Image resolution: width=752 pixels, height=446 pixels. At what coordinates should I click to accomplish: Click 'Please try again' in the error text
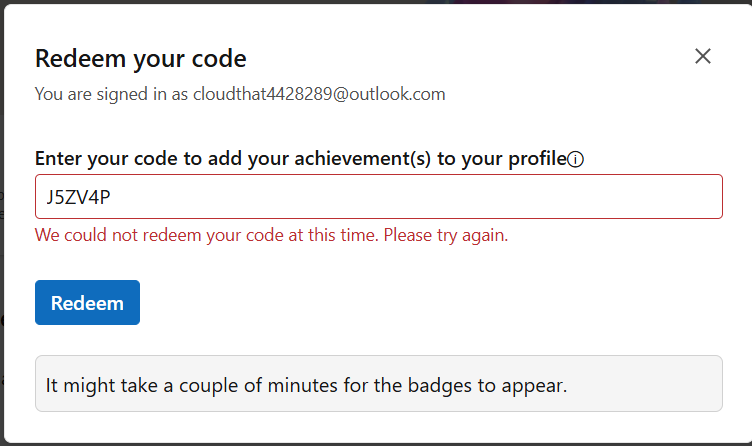tap(445, 235)
